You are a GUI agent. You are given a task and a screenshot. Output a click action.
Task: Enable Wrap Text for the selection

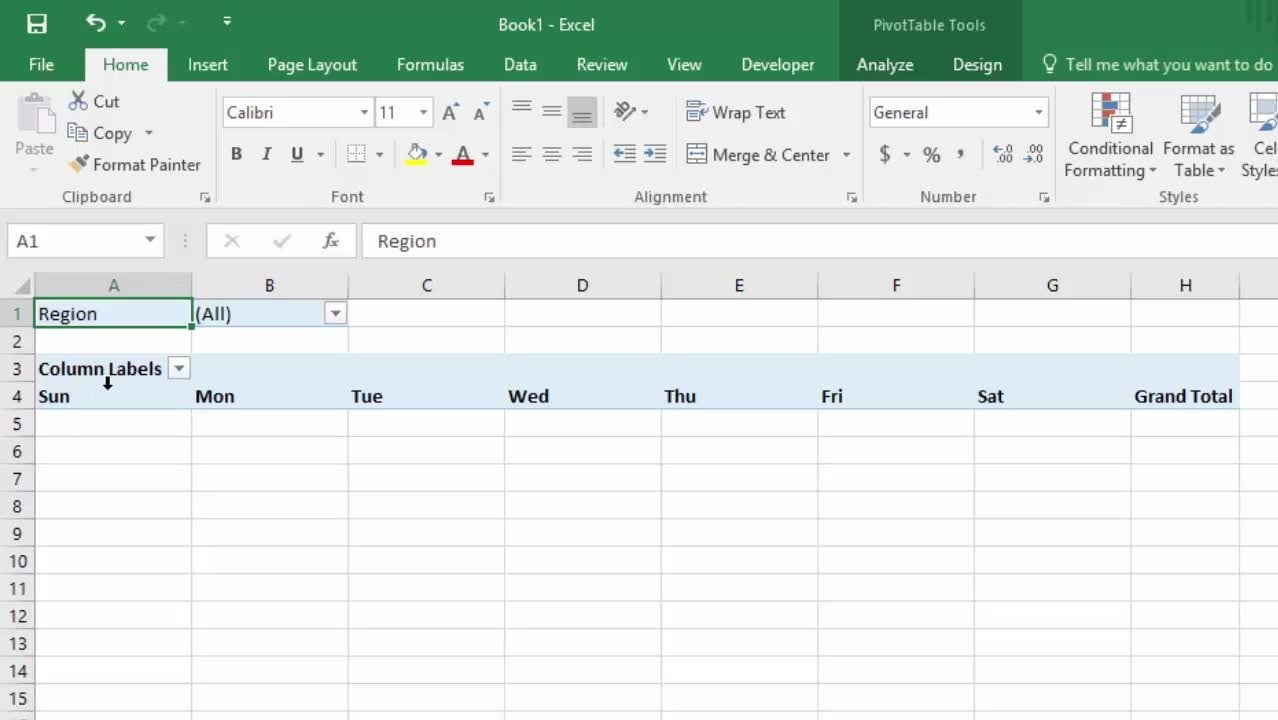[x=736, y=112]
